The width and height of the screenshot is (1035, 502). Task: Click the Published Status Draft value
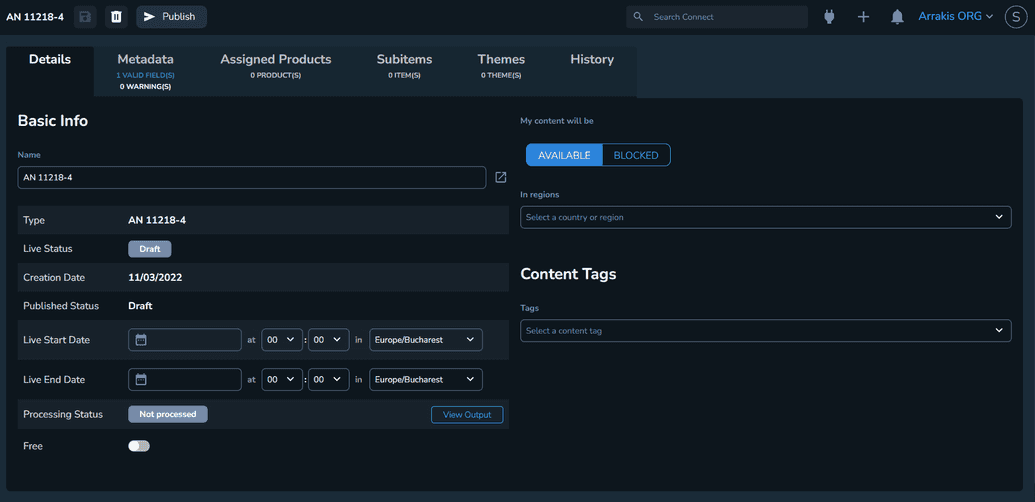click(140, 306)
